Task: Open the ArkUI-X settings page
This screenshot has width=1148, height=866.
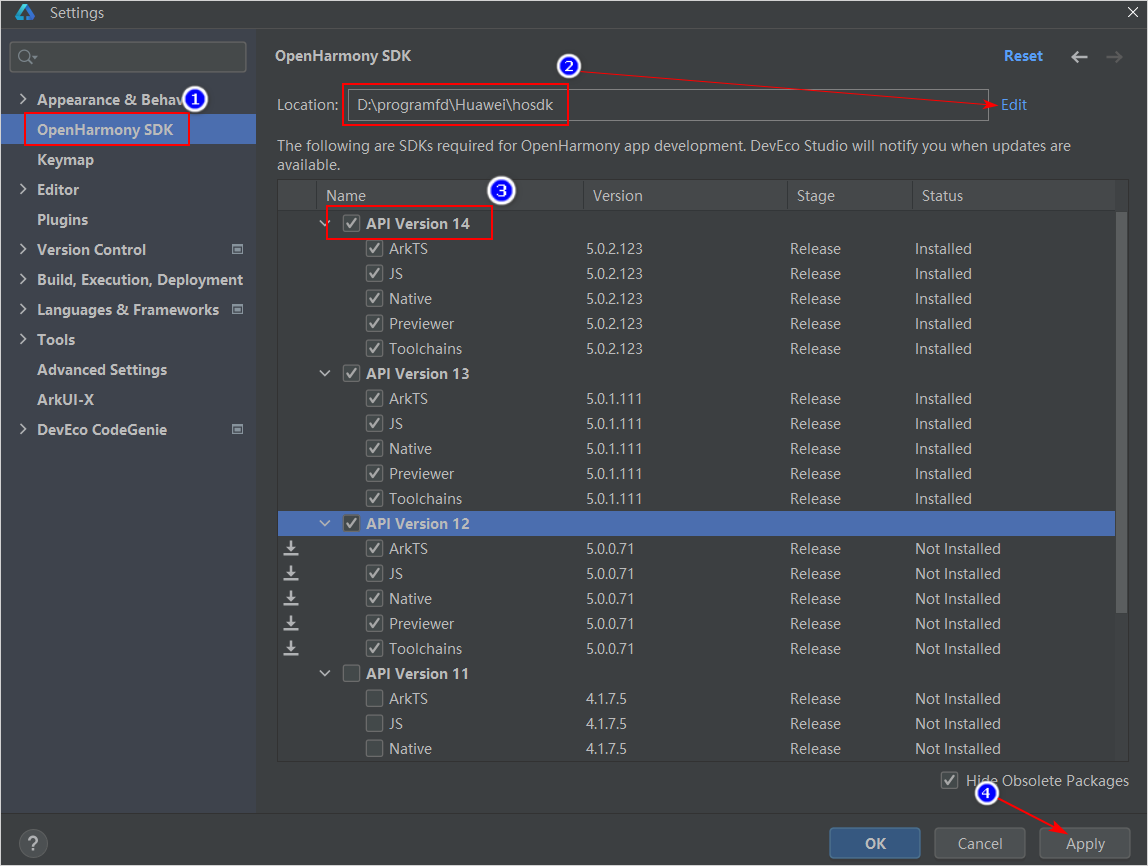Action: [x=65, y=400]
